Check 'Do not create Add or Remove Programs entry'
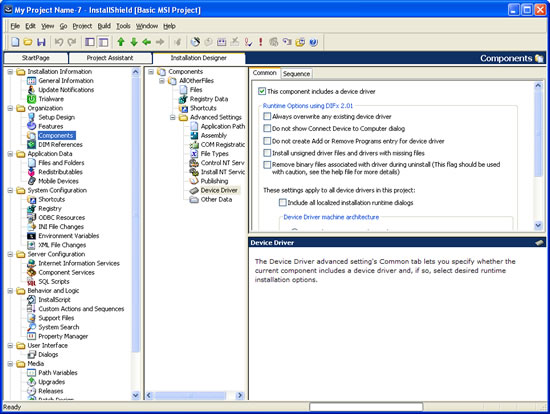Viewport: 550px width, 414px height. point(267,141)
